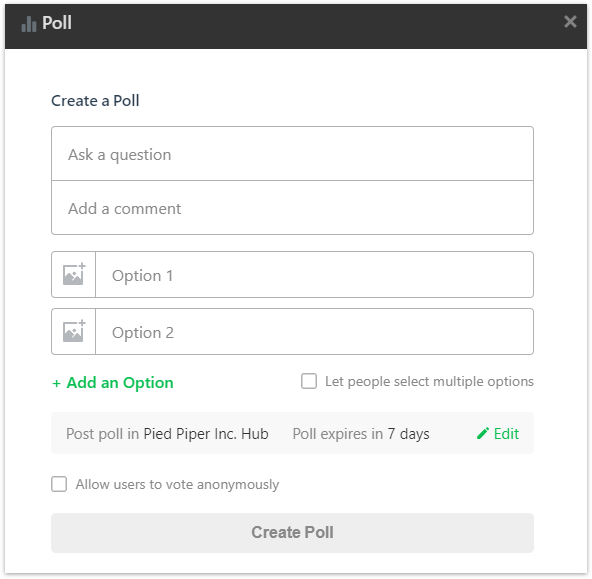Click the 7 days expiration text

point(409,434)
